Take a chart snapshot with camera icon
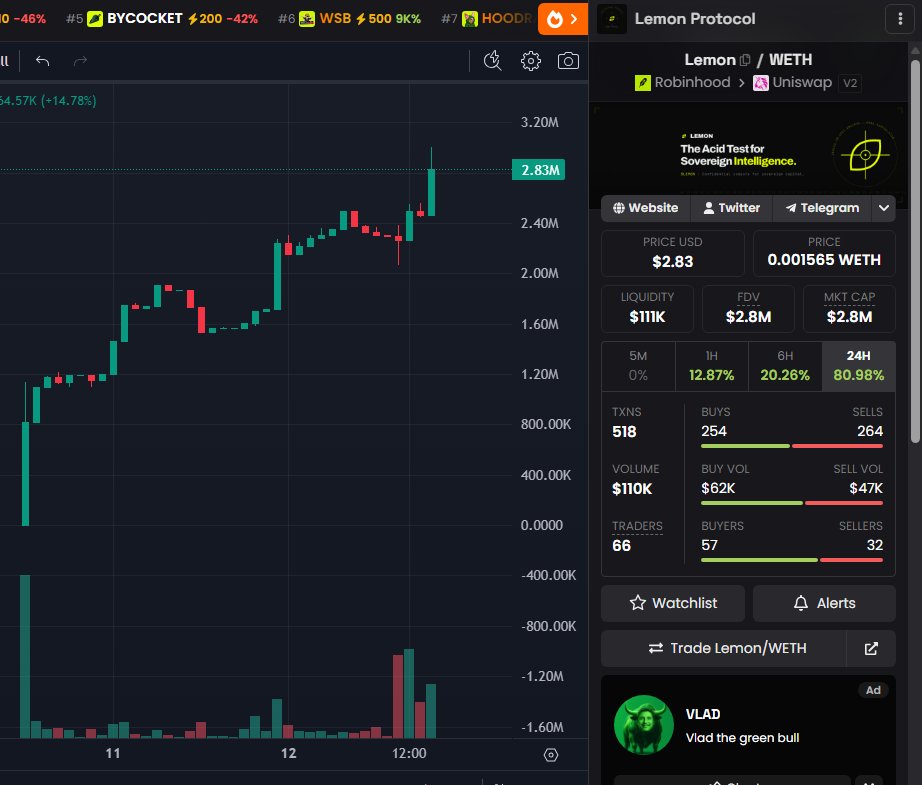922x785 pixels. click(x=568, y=61)
